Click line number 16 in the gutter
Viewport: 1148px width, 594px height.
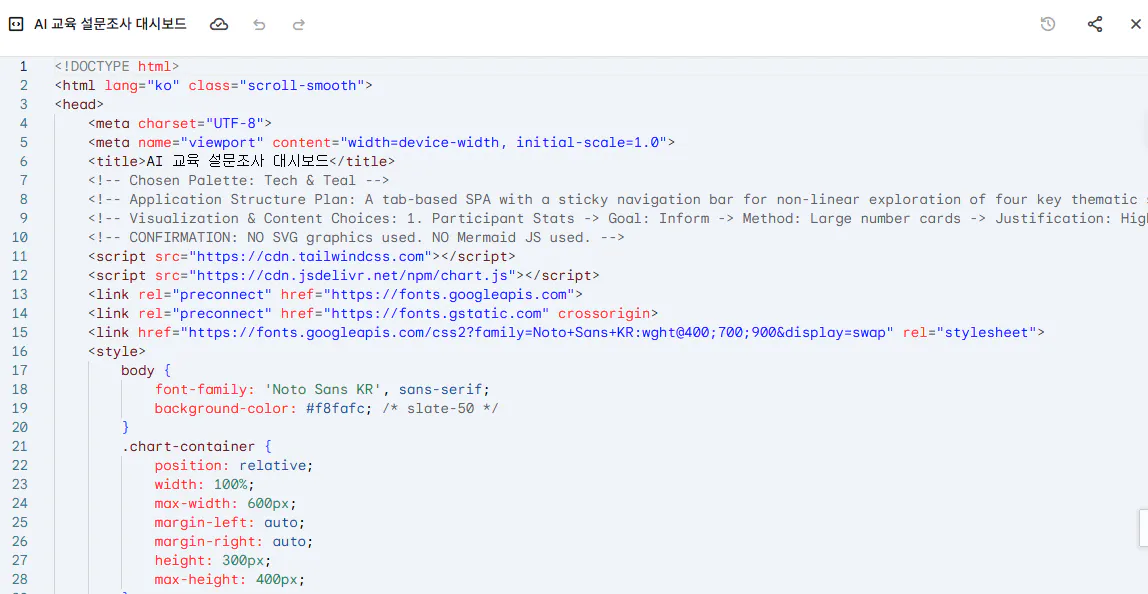coord(20,352)
